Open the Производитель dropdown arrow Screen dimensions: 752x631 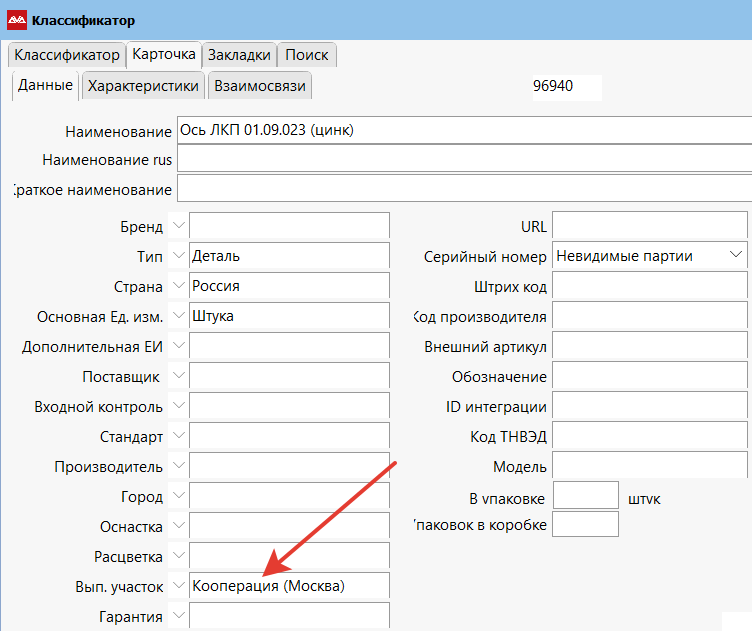(178, 466)
